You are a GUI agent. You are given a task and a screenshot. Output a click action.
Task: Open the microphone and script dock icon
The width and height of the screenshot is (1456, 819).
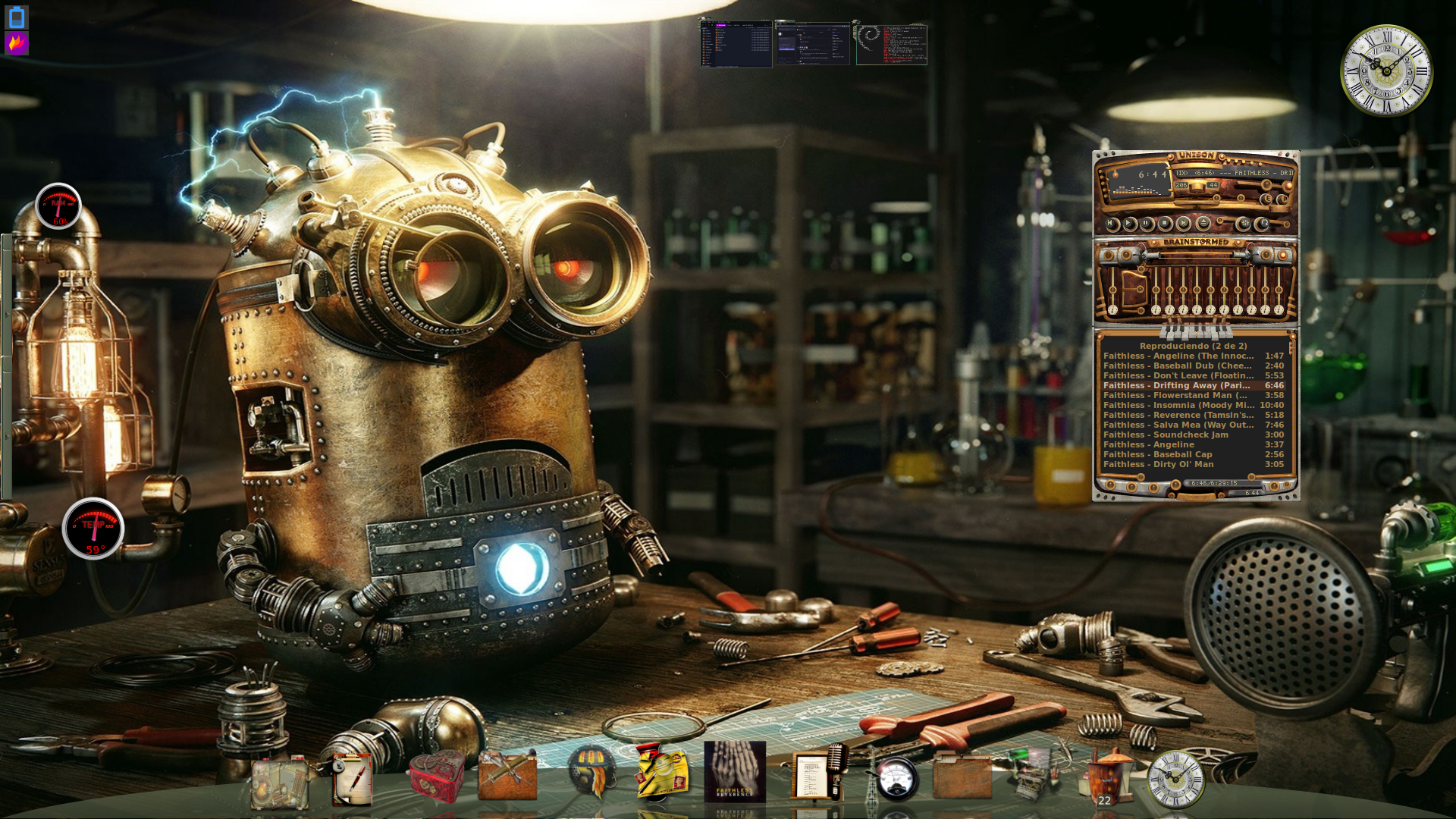[x=821, y=772]
